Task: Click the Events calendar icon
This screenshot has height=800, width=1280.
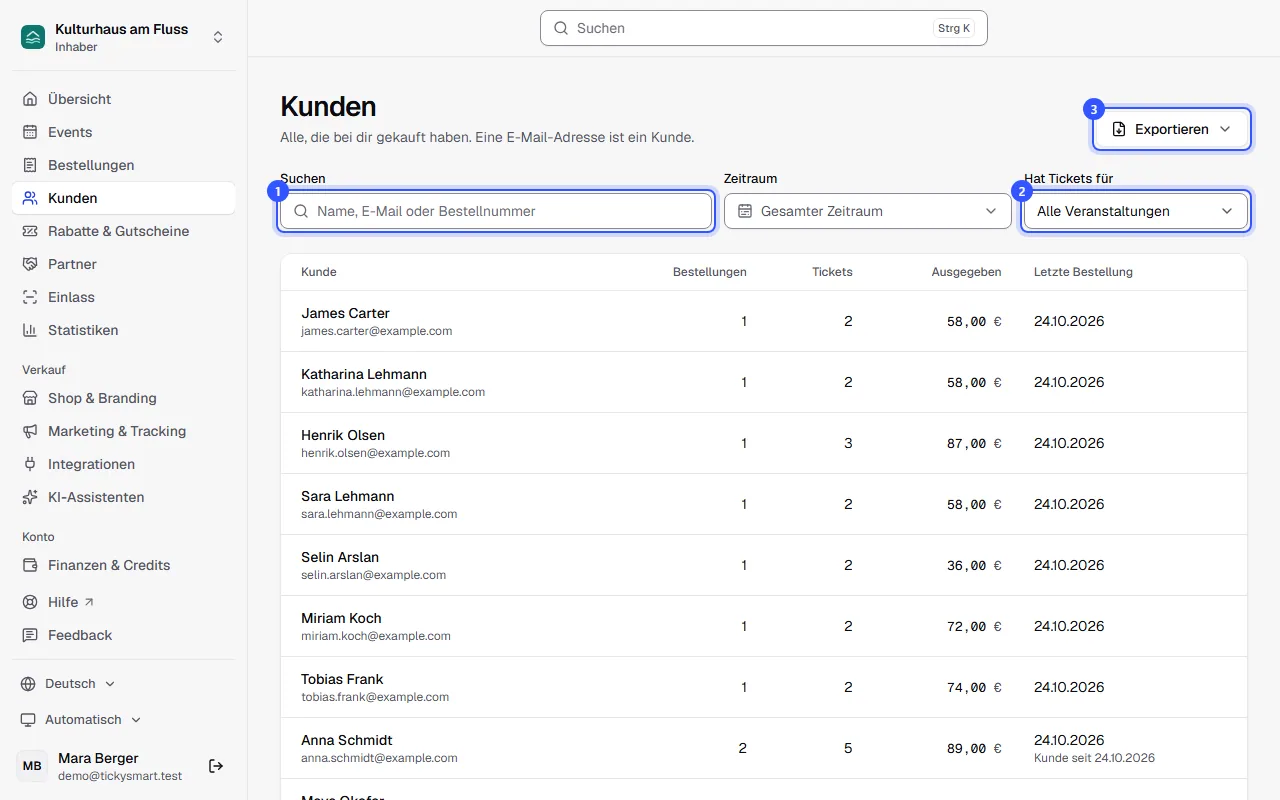Action: pyautogui.click(x=30, y=132)
